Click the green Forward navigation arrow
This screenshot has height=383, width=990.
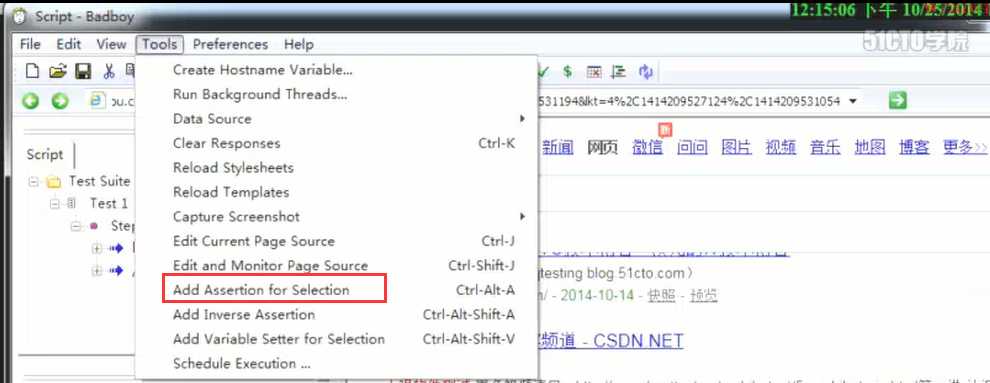[x=60, y=101]
